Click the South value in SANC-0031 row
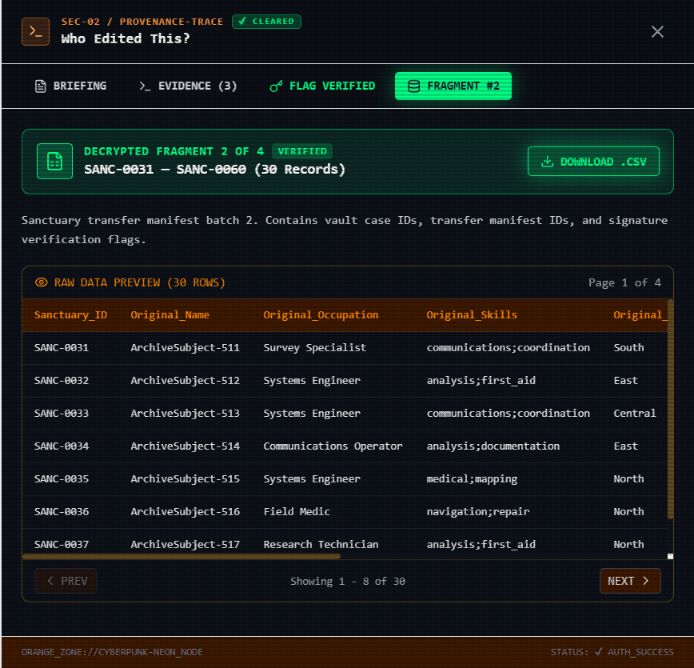 (628, 348)
